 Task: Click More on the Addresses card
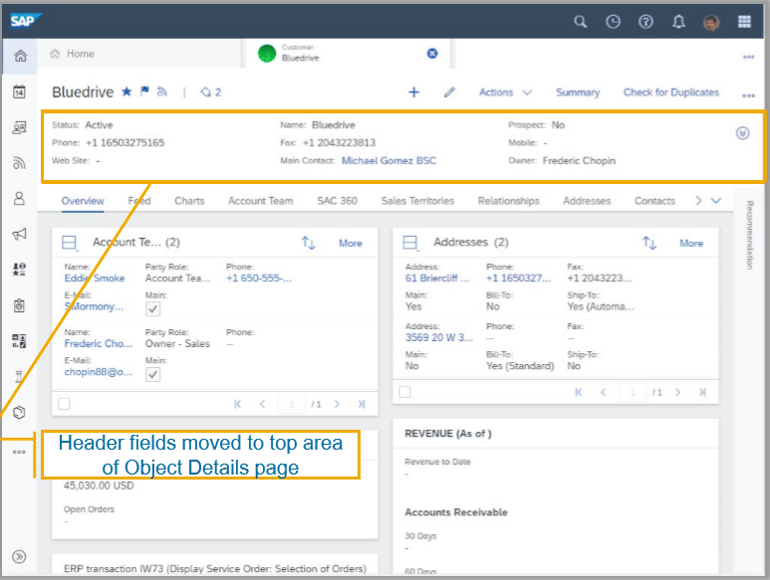(691, 243)
